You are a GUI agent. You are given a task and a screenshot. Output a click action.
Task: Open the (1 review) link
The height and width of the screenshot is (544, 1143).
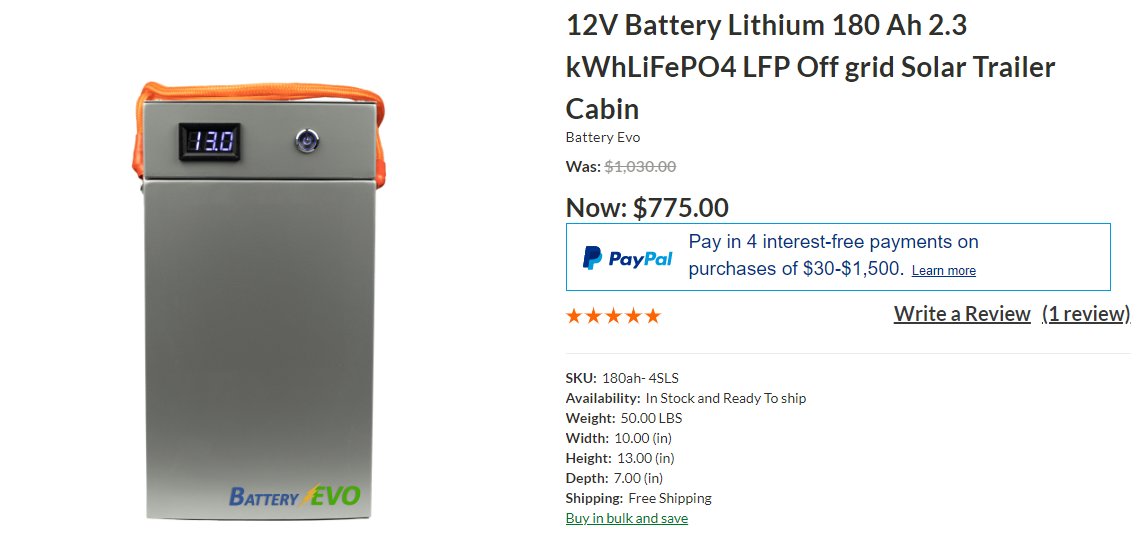pos(1086,314)
